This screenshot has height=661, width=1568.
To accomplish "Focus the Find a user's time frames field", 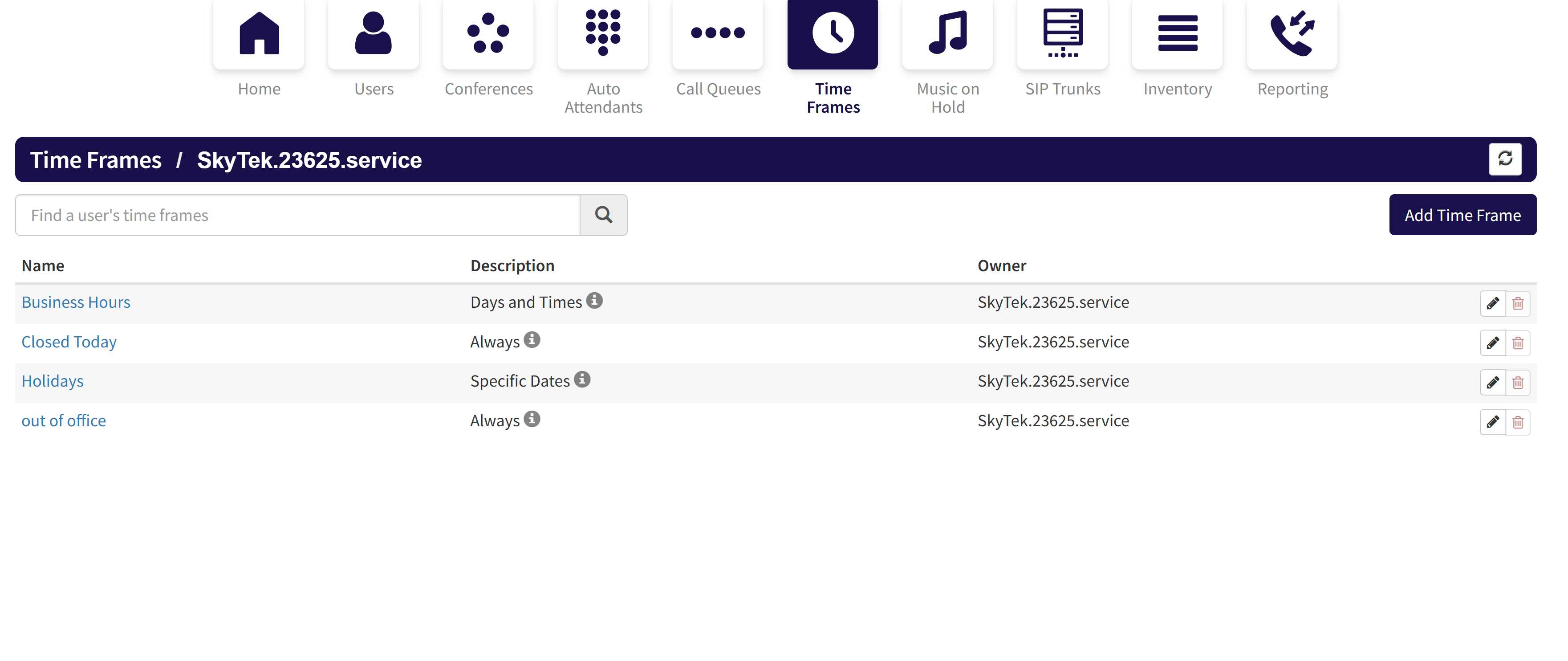I will click(x=297, y=215).
